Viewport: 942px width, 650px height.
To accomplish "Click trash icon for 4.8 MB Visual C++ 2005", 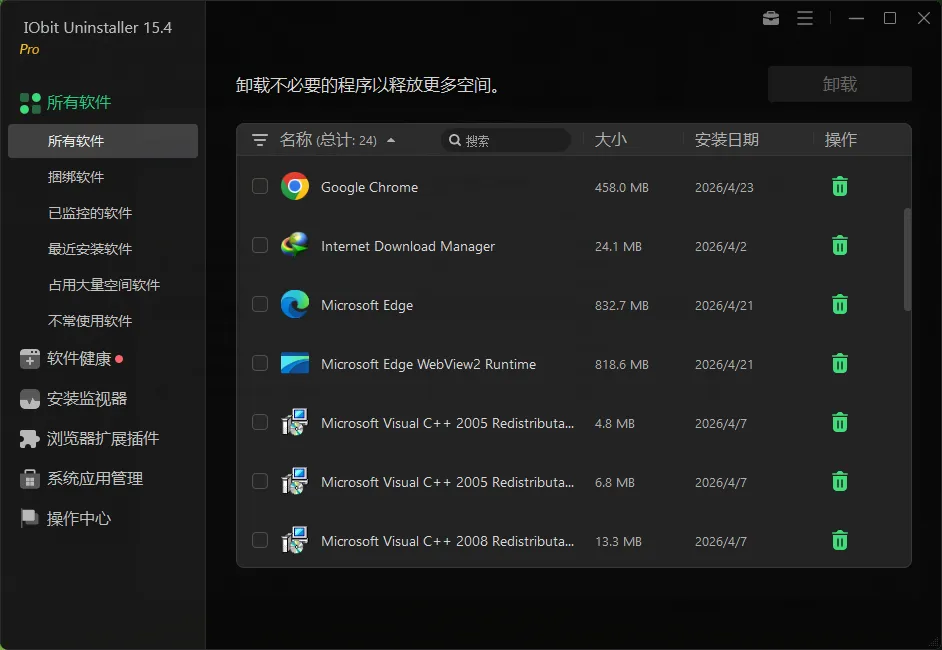I will pyautogui.click(x=840, y=422).
